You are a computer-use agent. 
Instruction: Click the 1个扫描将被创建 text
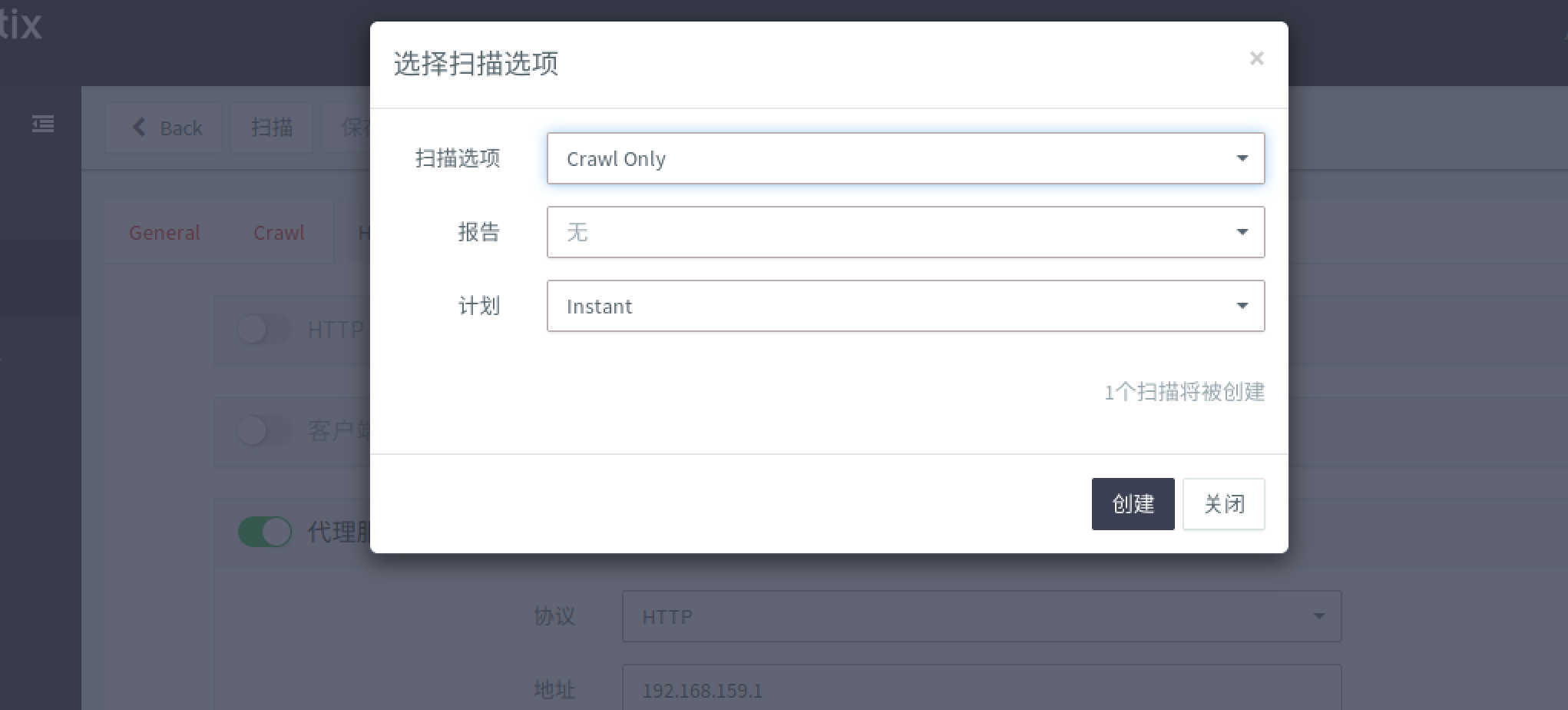point(1184,392)
